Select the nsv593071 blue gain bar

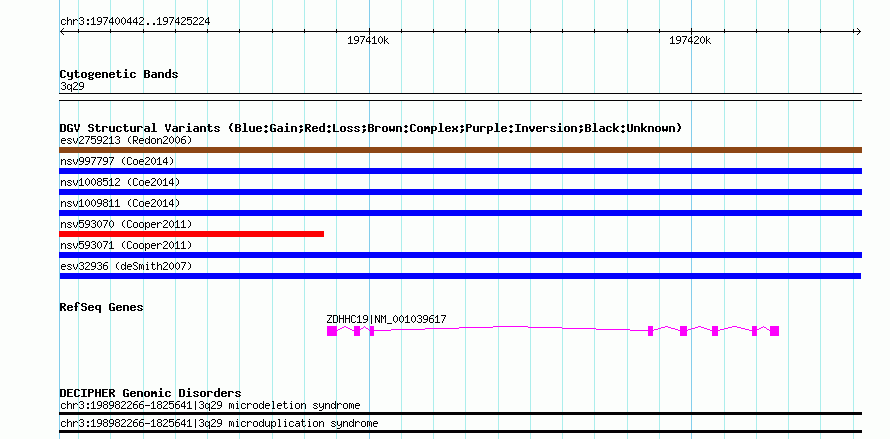pyautogui.click(x=460, y=255)
